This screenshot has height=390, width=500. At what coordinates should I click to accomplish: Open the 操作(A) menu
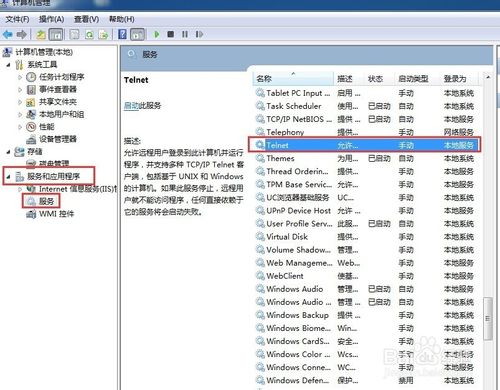click(x=51, y=19)
